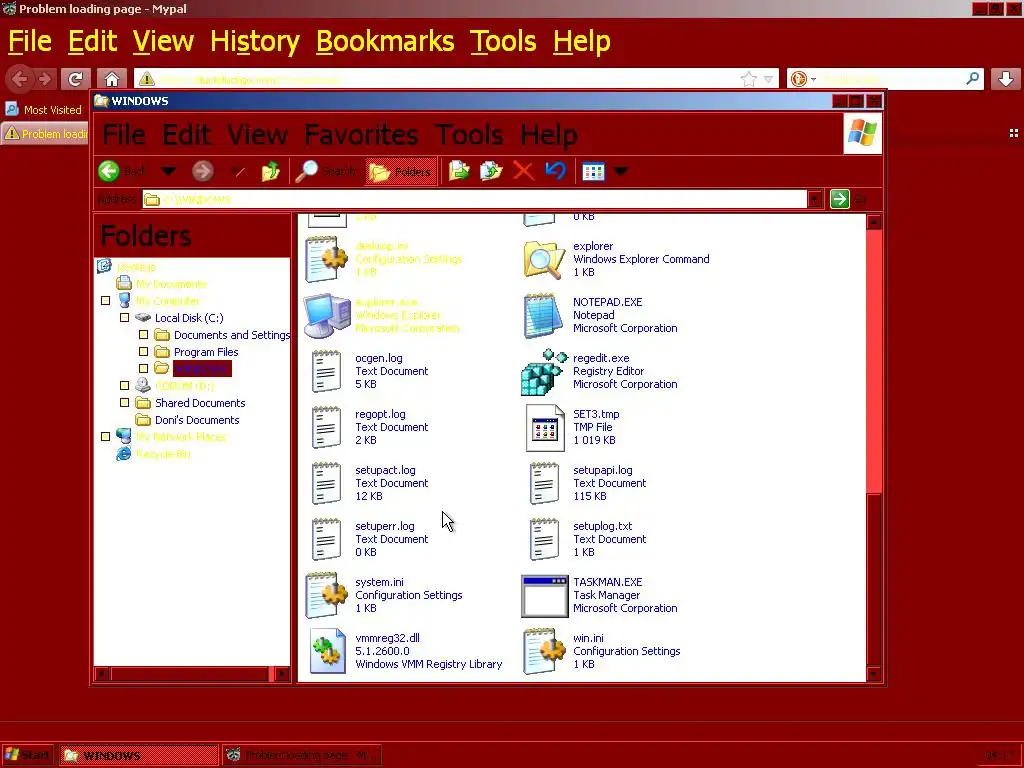
Task: Click the file list vertical scrollbar thumb
Action: [x=874, y=578]
